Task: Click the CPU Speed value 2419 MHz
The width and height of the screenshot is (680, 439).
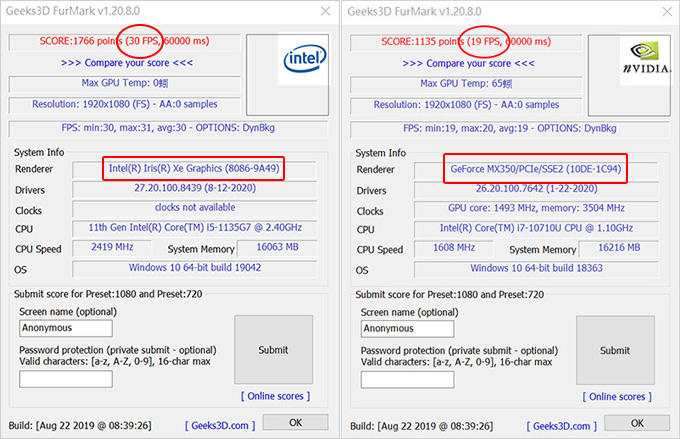Action: (112, 247)
